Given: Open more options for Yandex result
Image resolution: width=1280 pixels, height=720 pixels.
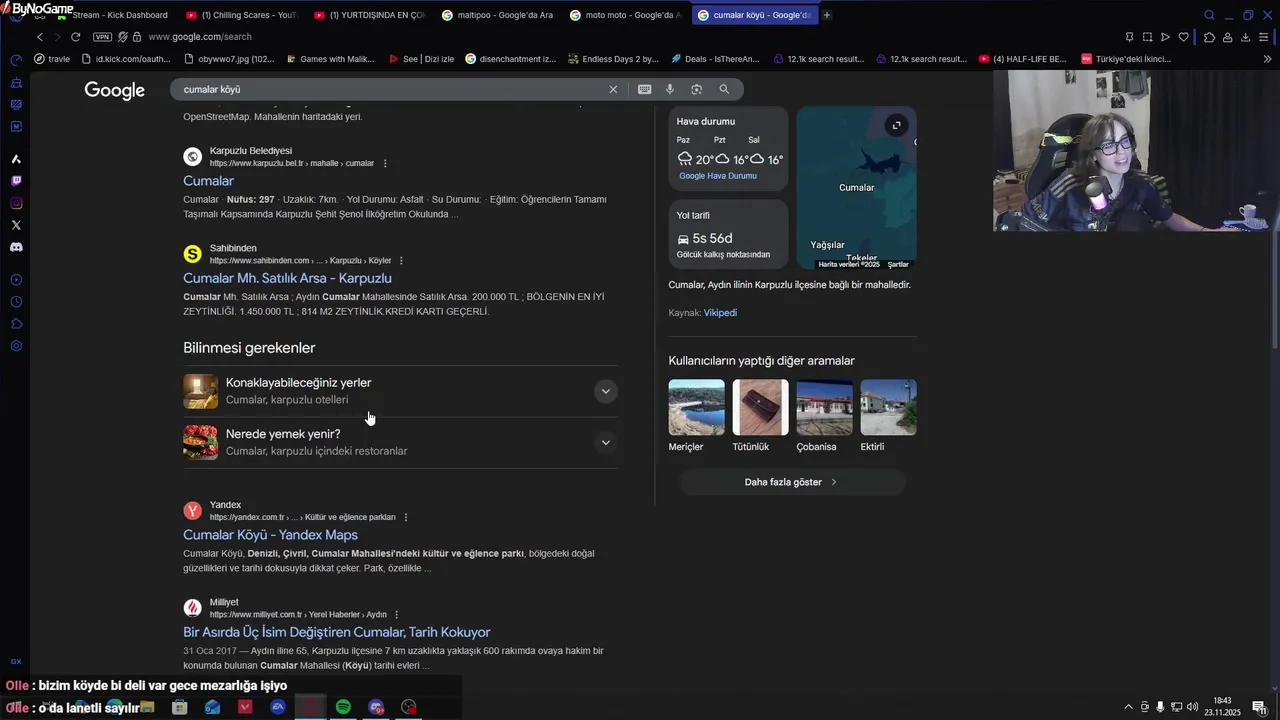Looking at the screenshot, I should 405,517.
